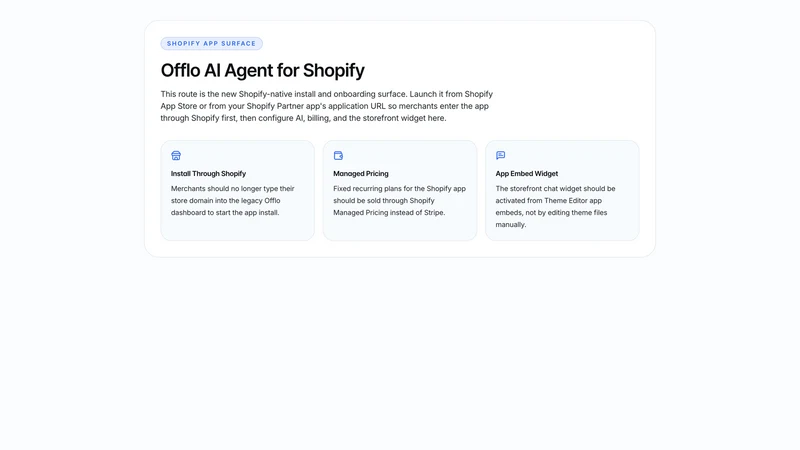Viewport: 800px width, 450px height.
Task: Click the storefront icon above Install Through Shopify
Action: point(176,156)
